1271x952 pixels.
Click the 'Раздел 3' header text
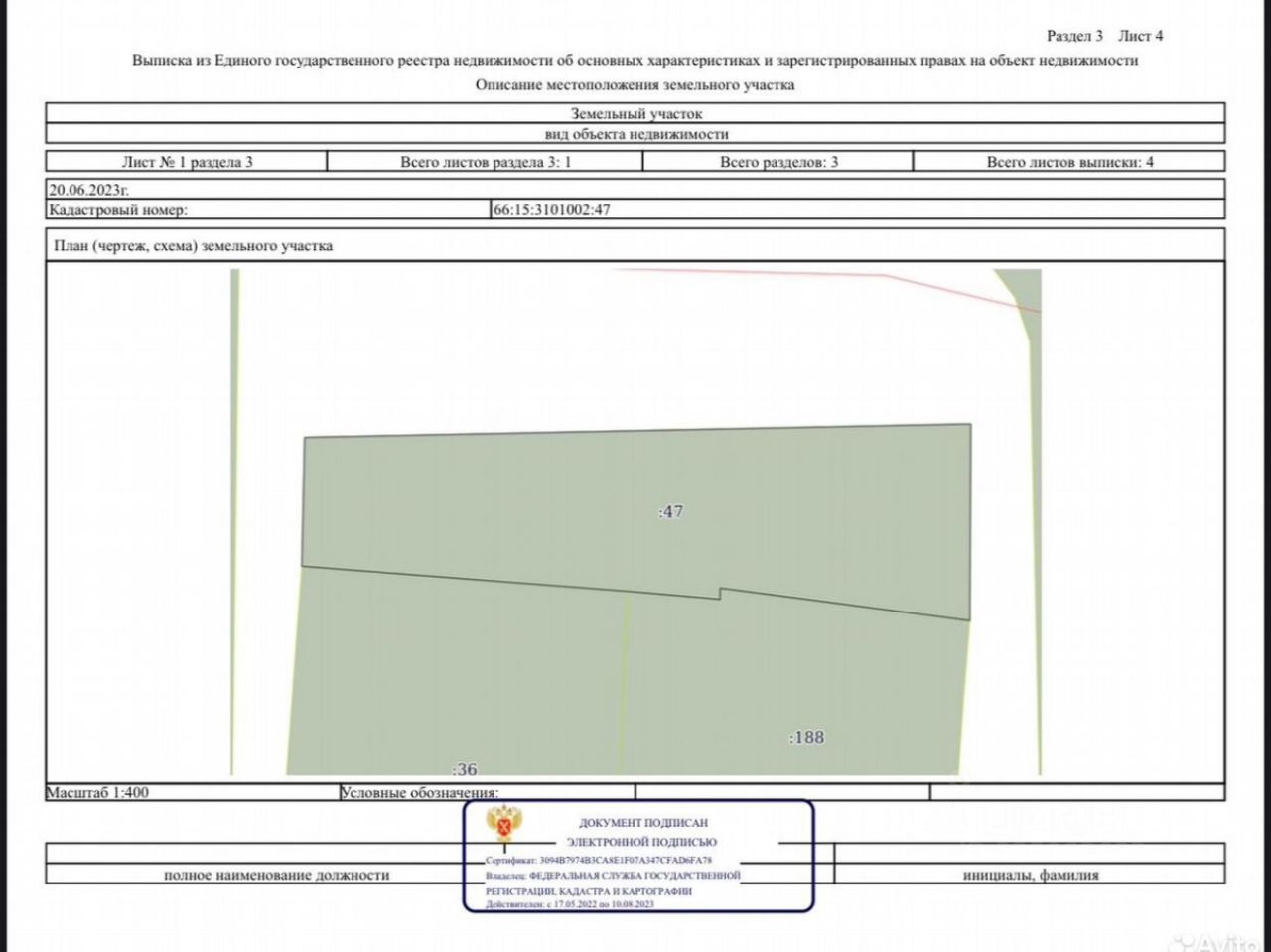(1074, 36)
